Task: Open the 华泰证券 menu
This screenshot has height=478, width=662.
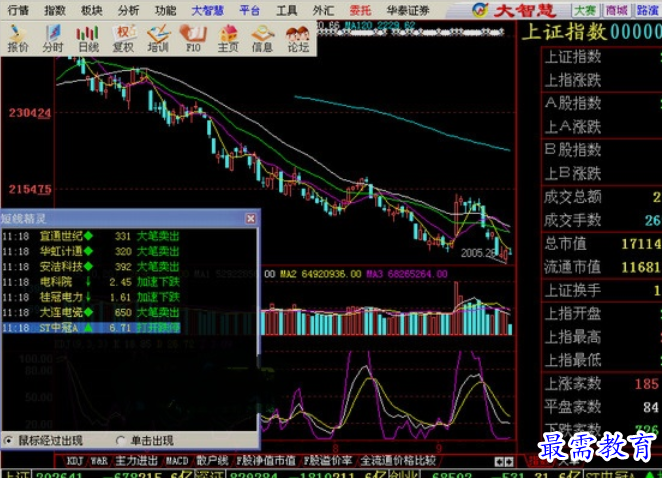Action: click(x=408, y=10)
